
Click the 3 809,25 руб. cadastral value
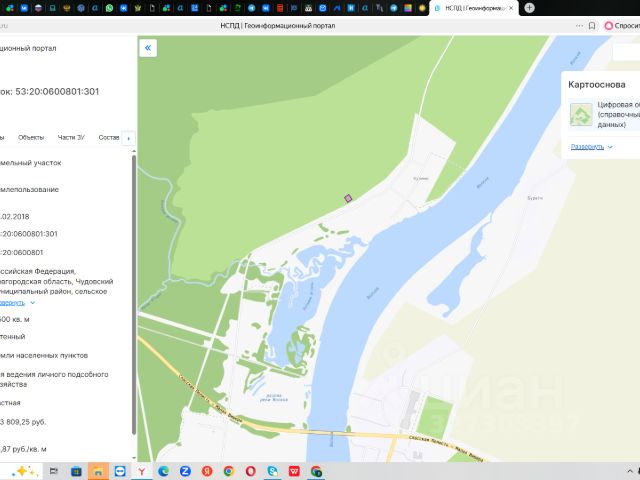click(x=23, y=422)
